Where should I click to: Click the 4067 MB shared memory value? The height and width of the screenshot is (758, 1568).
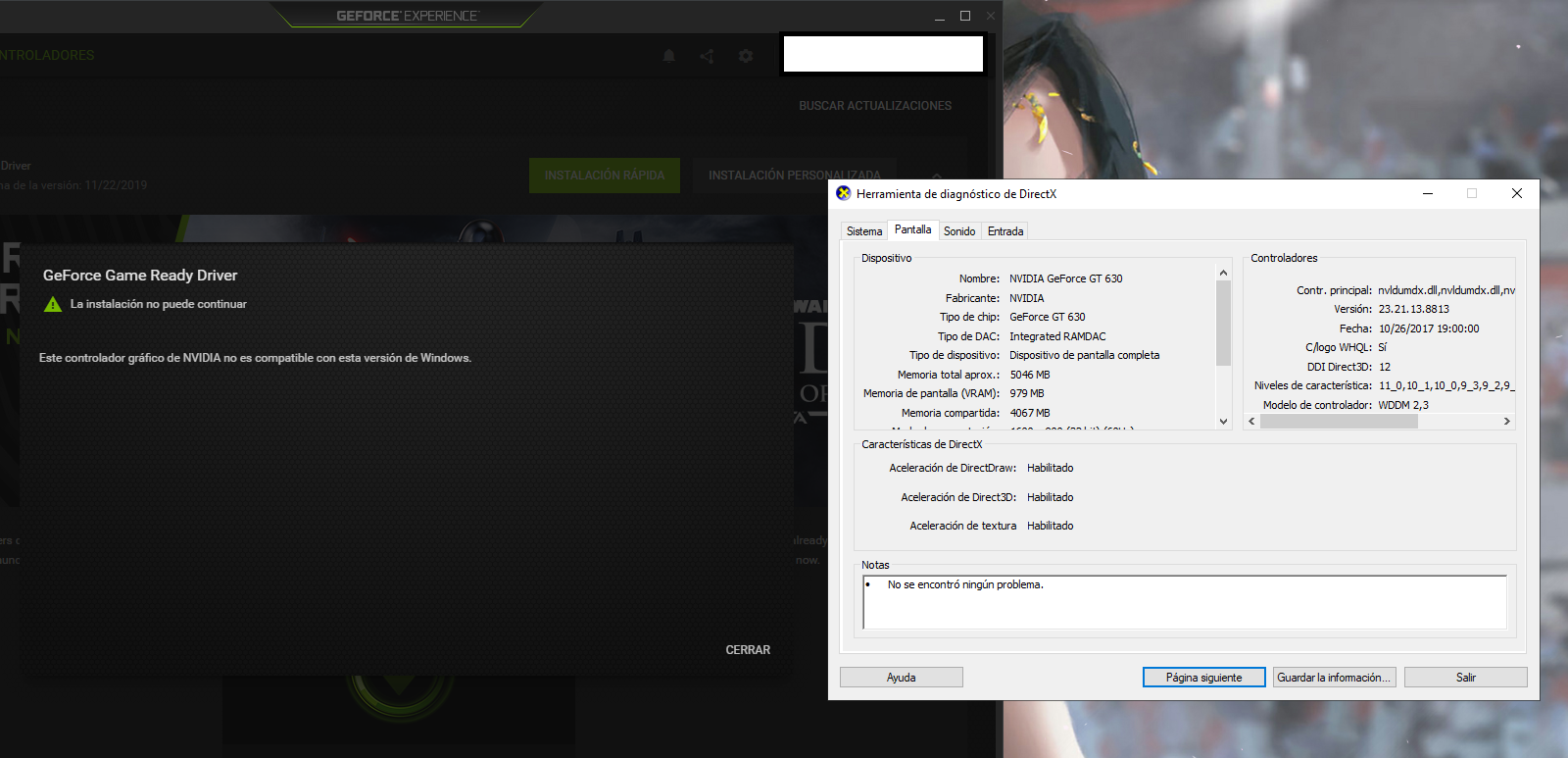point(1030,413)
